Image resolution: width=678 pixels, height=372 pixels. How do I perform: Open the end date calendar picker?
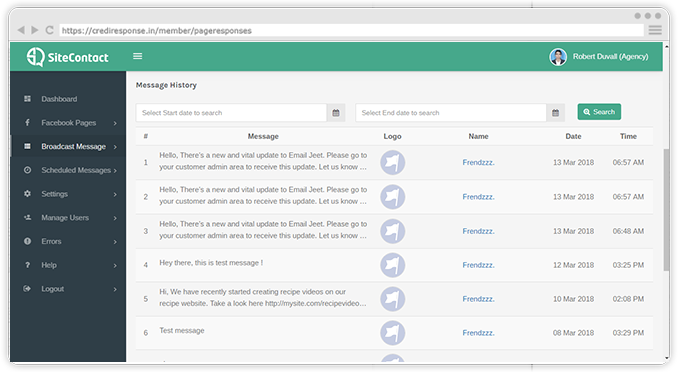556,113
